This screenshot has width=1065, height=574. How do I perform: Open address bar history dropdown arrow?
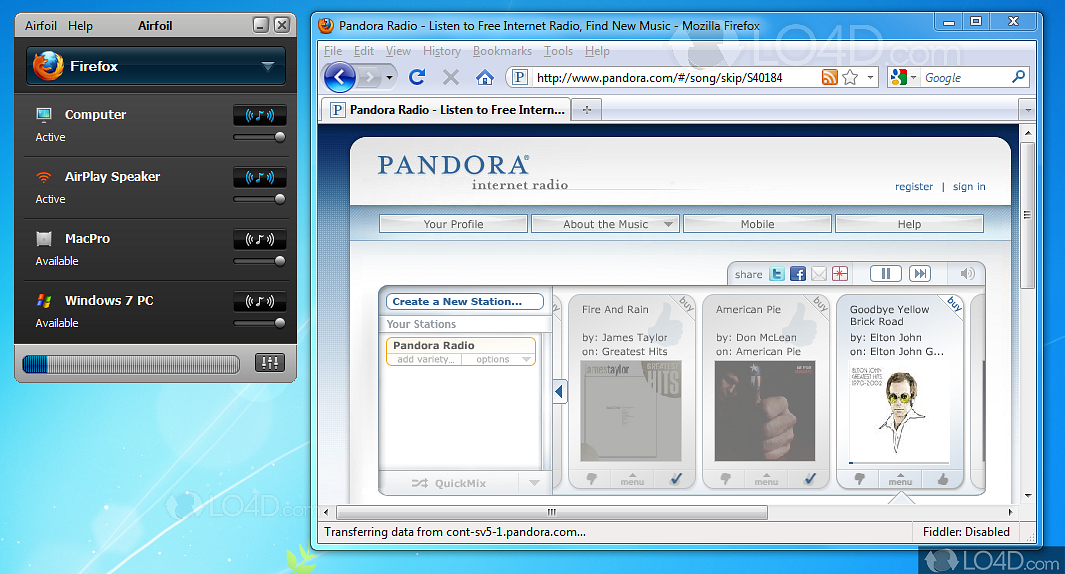pos(870,77)
